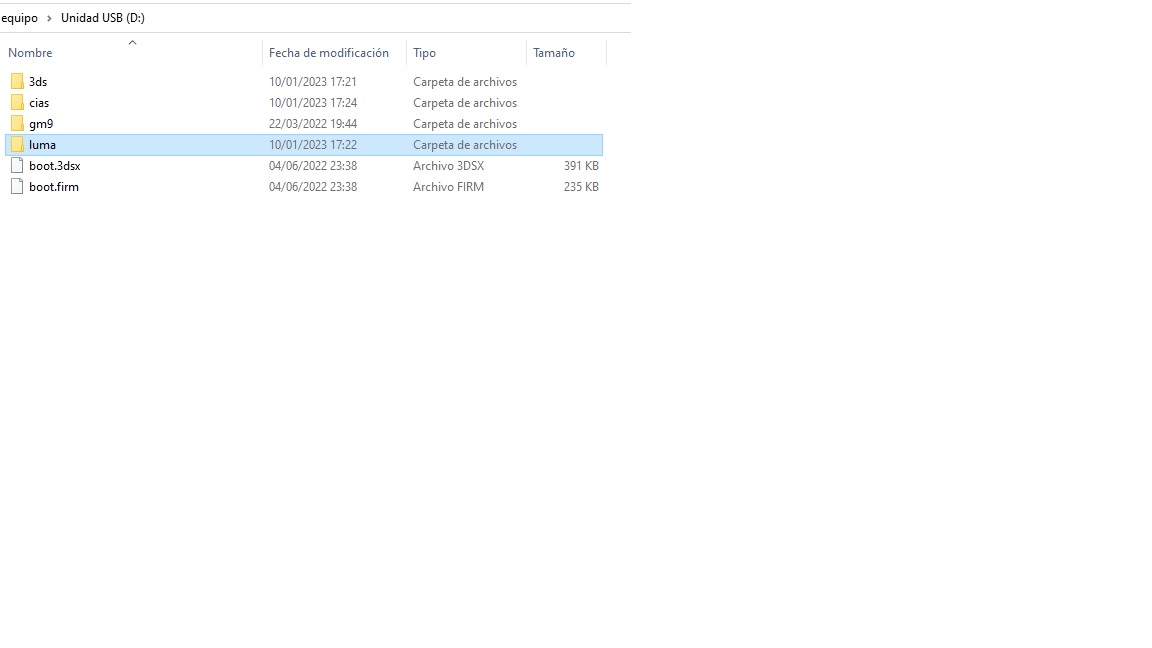Click the date '22/03/2022 19:44'
This screenshot has height=648, width=1152.
(x=313, y=123)
